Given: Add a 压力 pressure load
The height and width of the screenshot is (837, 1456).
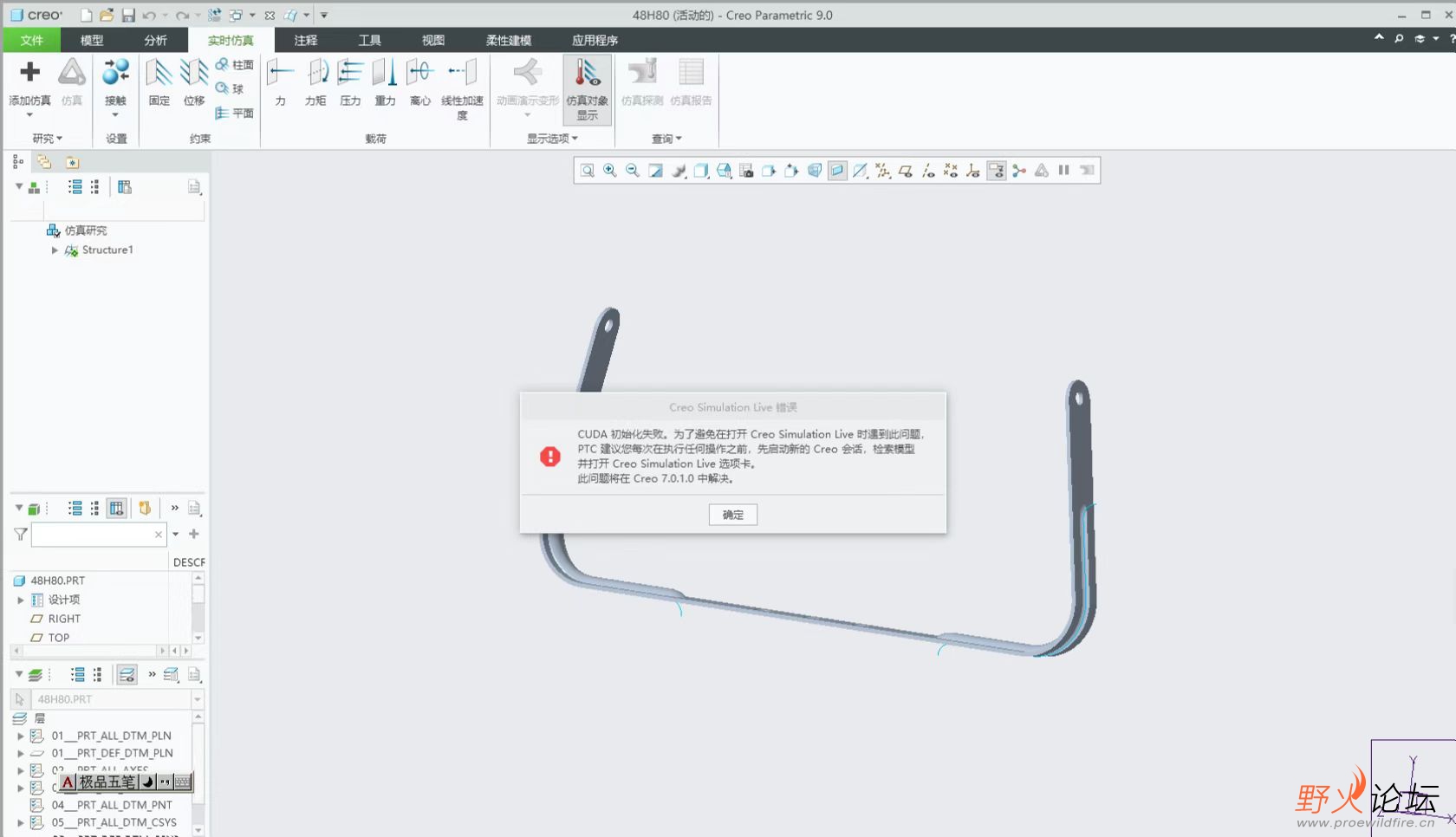Looking at the screenshot, I should coord(350,81).
